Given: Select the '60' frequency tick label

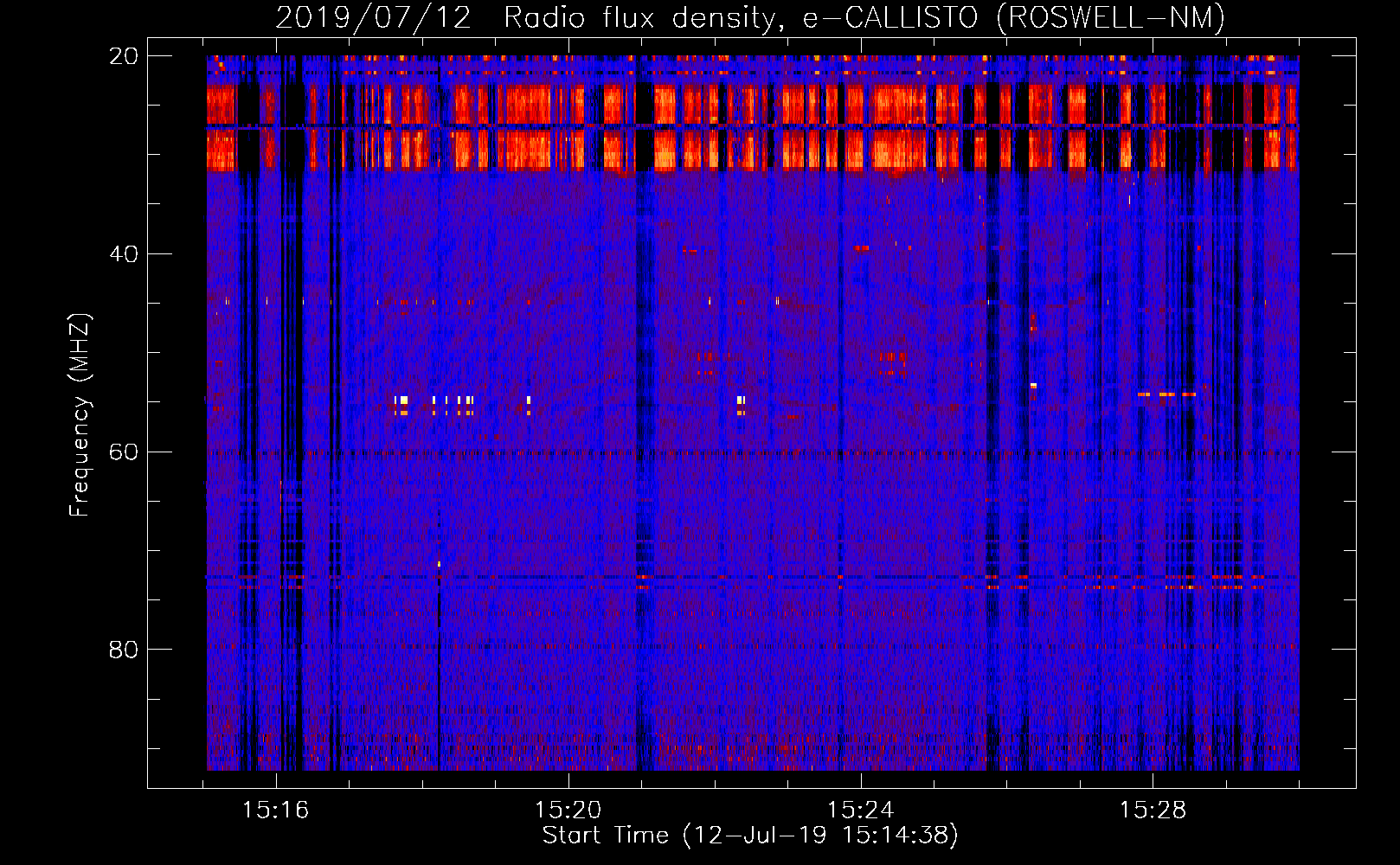Looking at the screenshot, I should click(124, 452).
